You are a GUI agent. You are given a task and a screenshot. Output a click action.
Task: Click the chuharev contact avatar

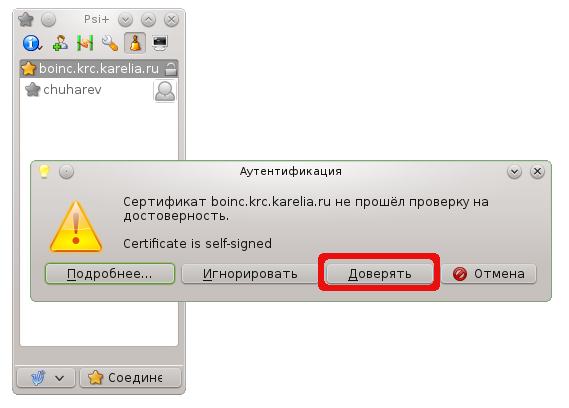165,91
